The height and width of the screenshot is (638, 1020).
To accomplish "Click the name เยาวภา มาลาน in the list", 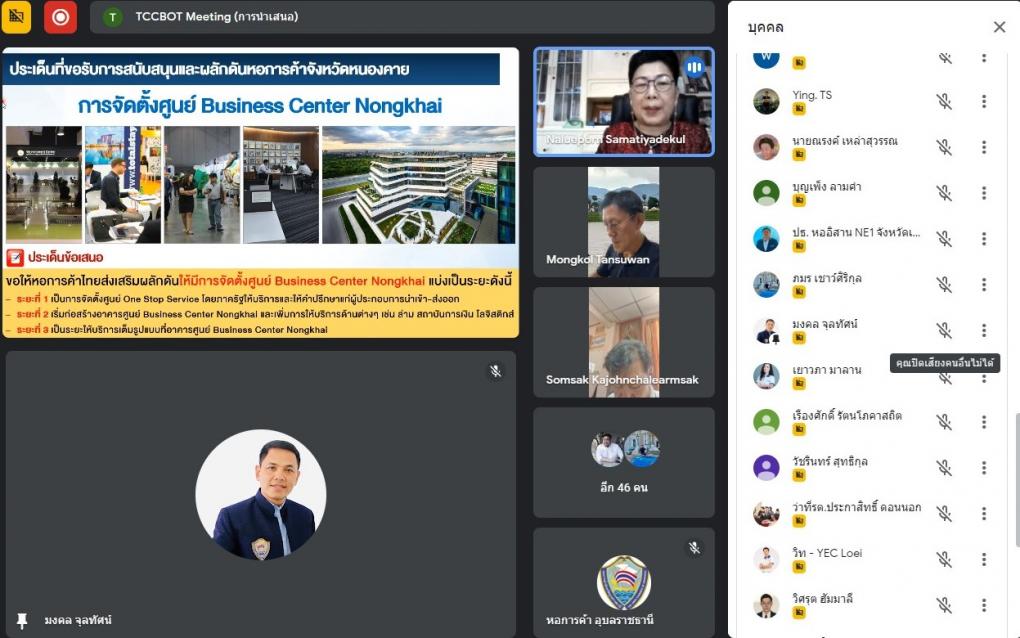I will 827,369.
